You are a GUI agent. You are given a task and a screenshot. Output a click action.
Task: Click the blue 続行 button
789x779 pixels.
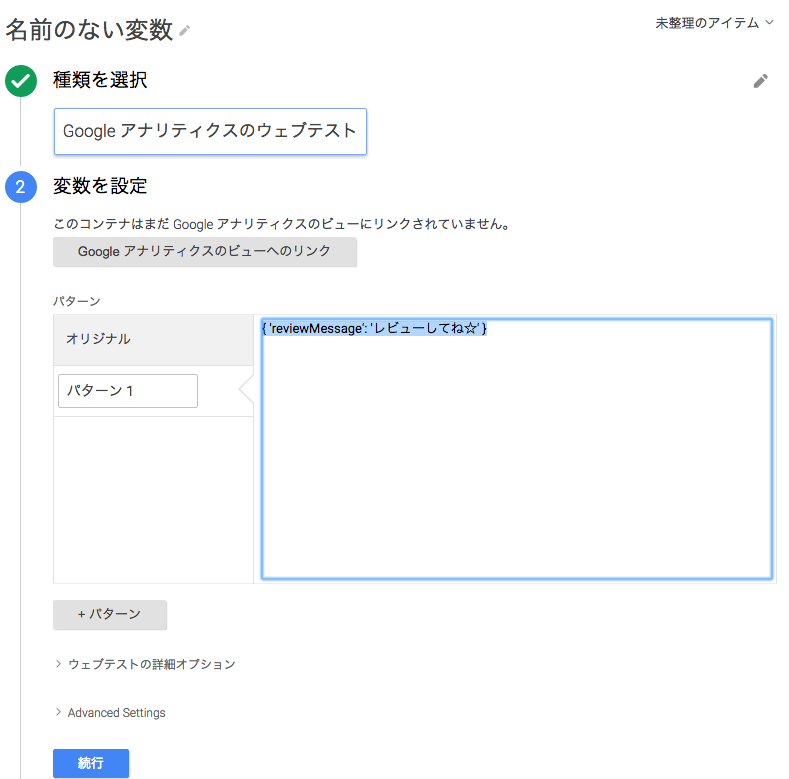point(91,763)
